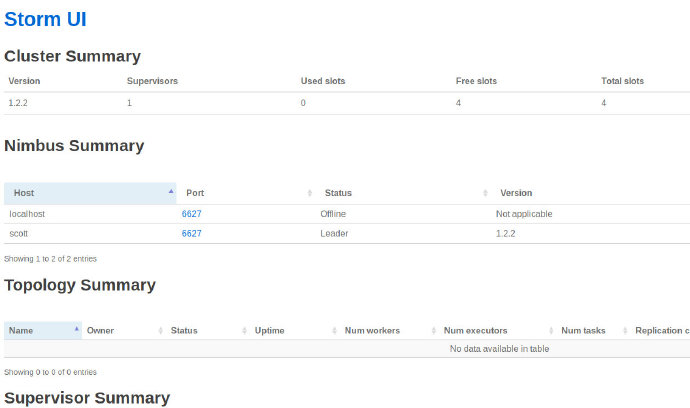Open port 6627 link for localhost

pyautogui.click(x=191, y=214)
